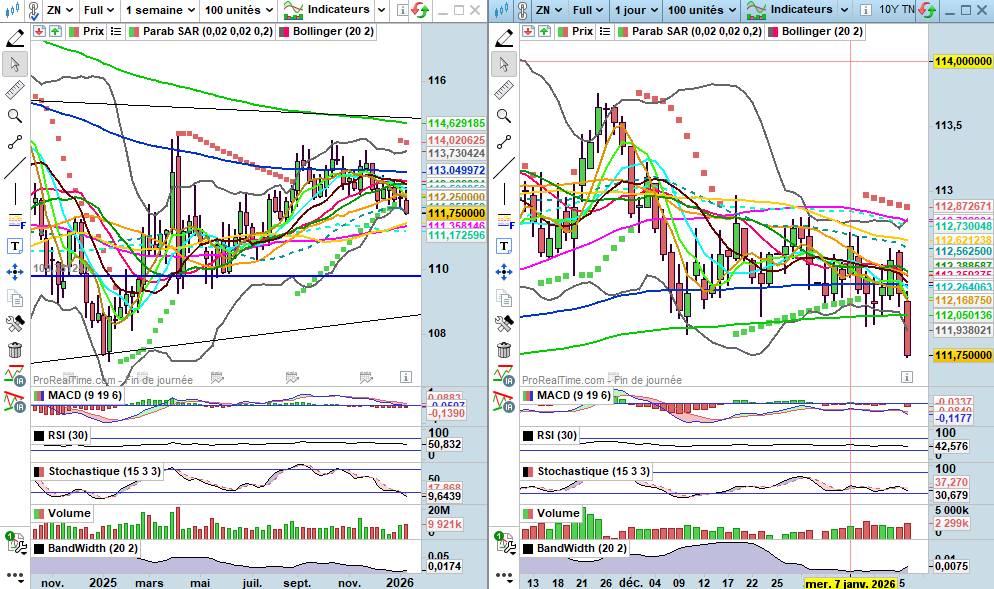Image resolution: width=994 pixels, height=589 pixels.
Task: Select the ruler measurement tool in left chart
Action: [x=14, y=90]
